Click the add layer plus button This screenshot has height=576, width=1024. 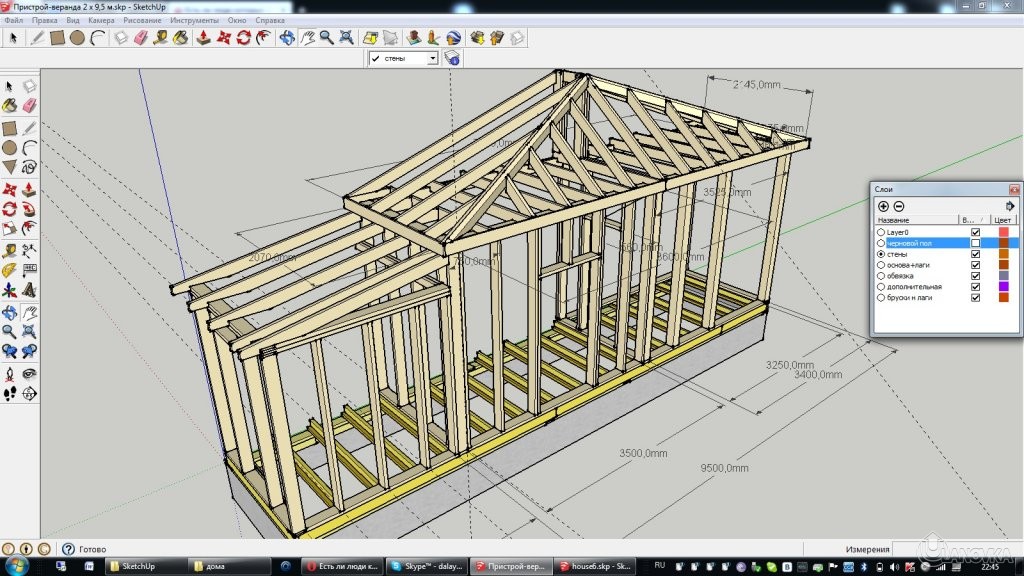(883, 205)
